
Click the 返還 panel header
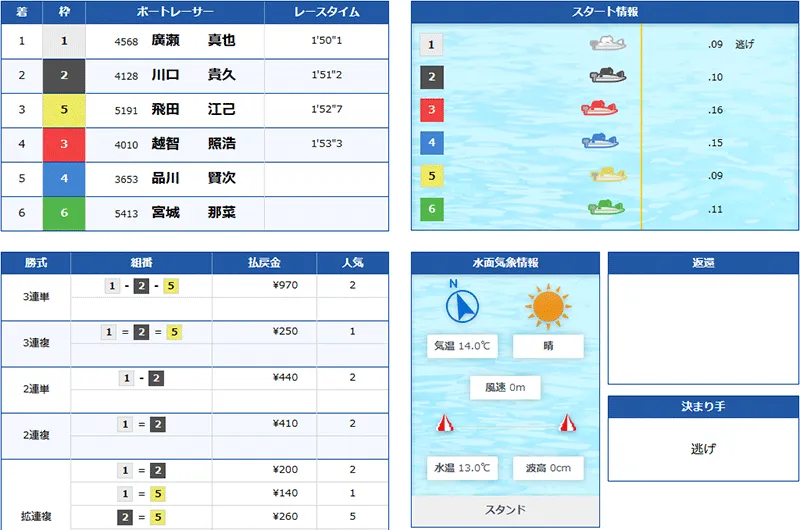703,263
